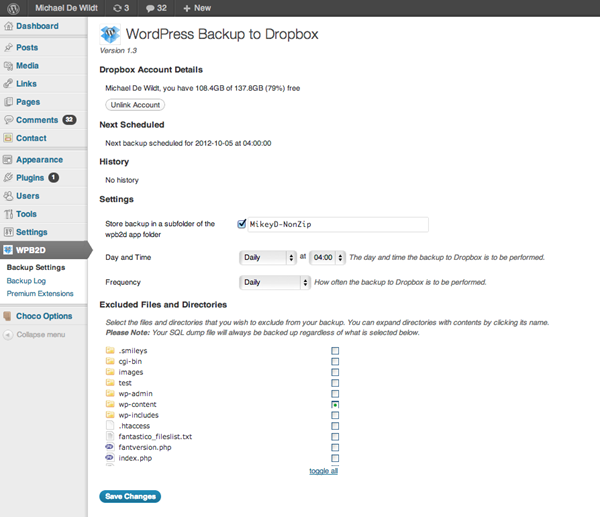
Task: Expand the images directory
Action: pos(131,372)
